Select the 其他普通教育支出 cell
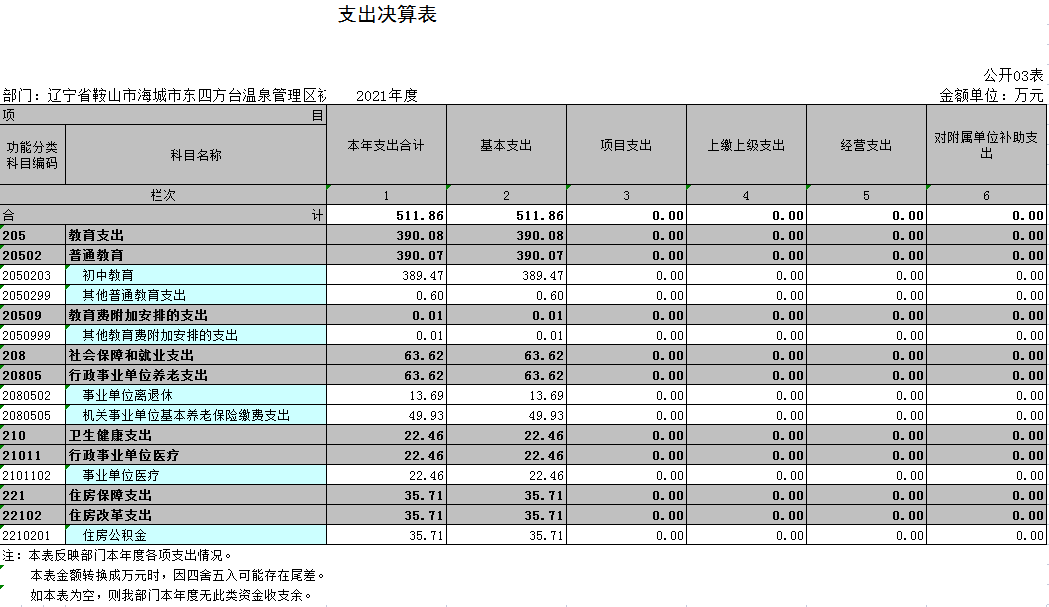Screen dimensions: 1049x607 coord(195,296)
